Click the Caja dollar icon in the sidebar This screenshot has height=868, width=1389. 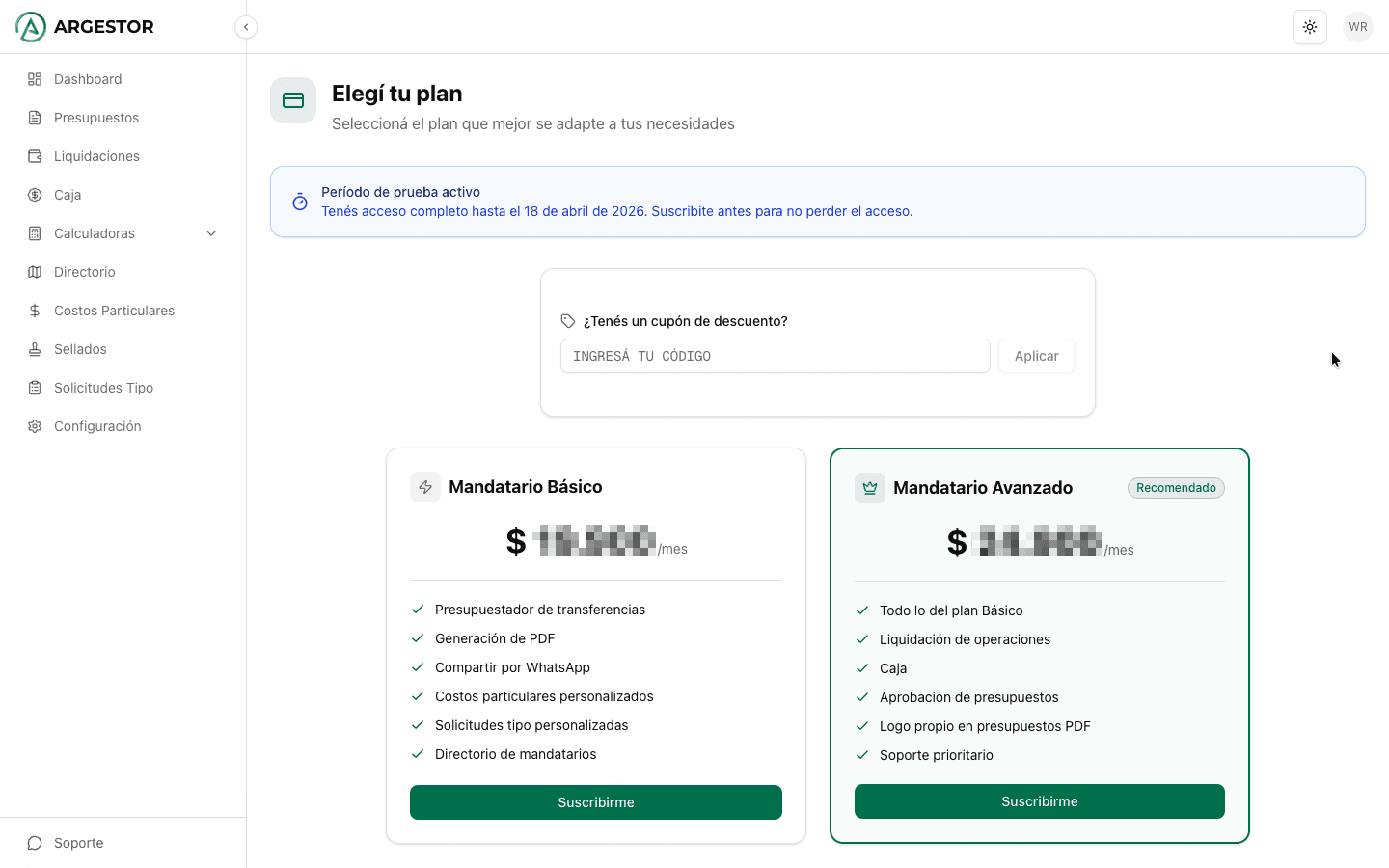coord(35,195)
